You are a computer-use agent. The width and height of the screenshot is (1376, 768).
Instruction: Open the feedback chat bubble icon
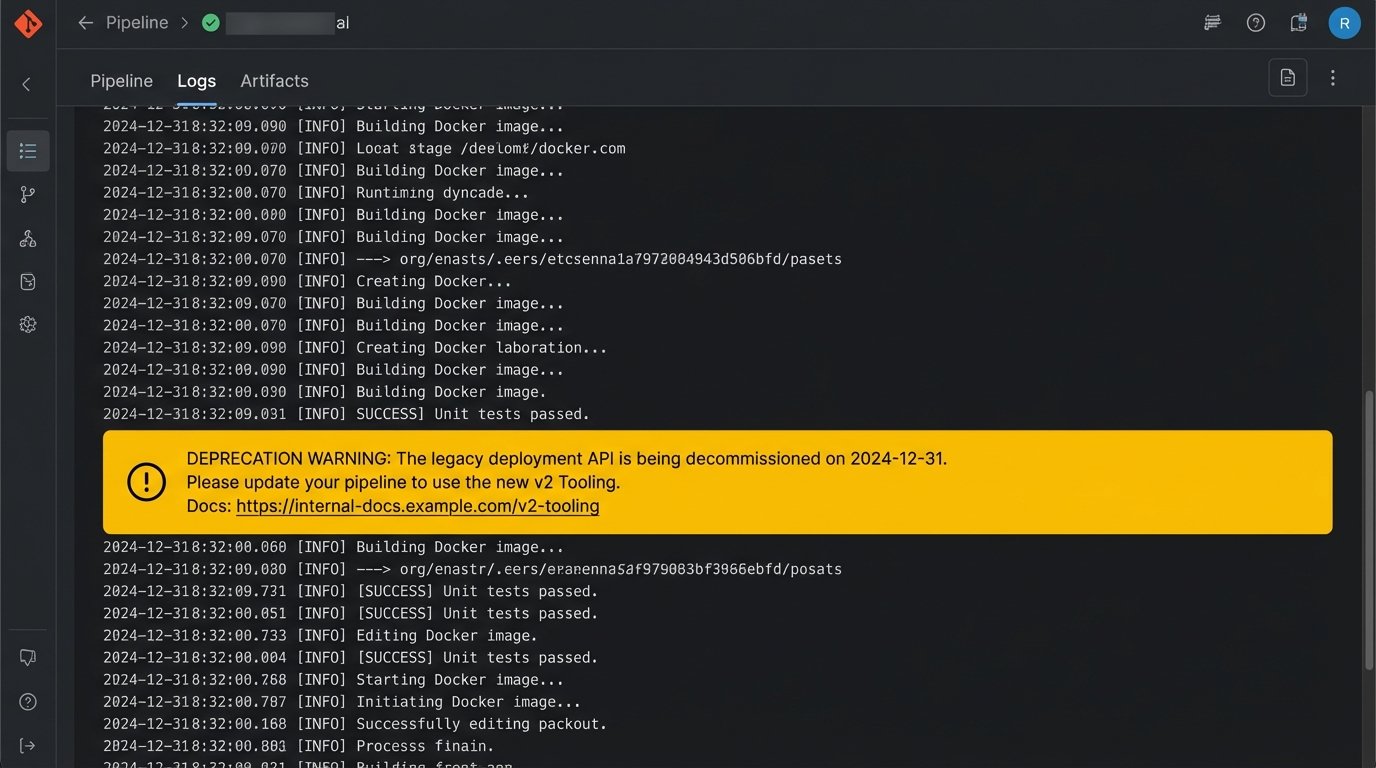pos(28,657)
